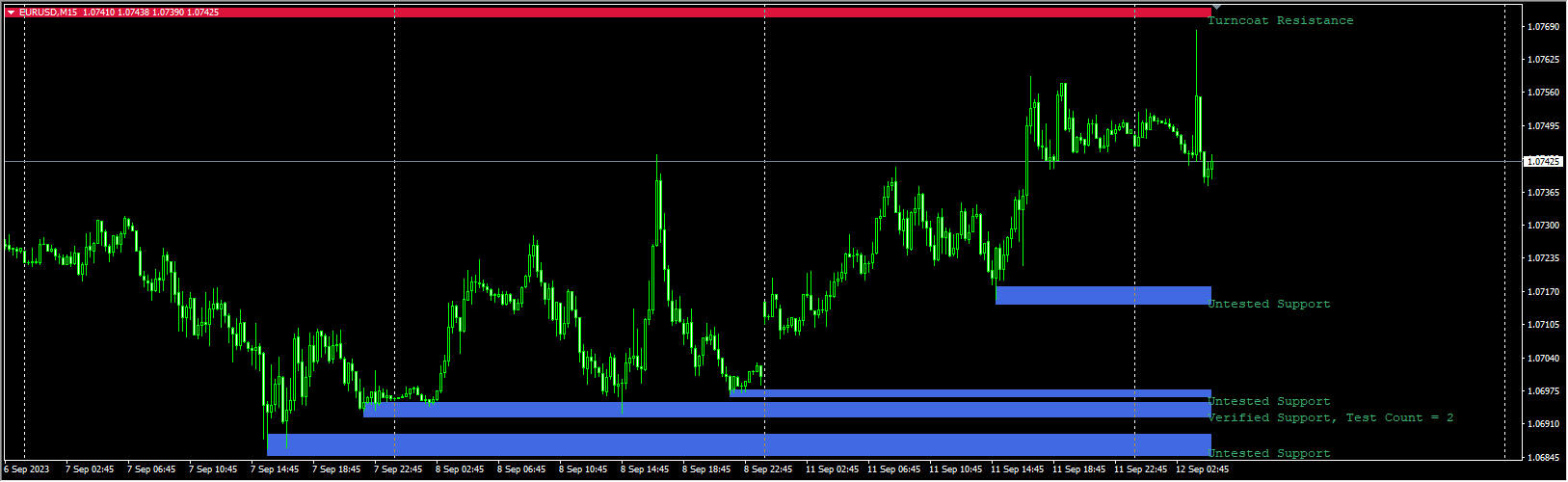Click the current price tag 1.07425
The width and height of the screenshot is (1568, 482).
point(1545,161)
